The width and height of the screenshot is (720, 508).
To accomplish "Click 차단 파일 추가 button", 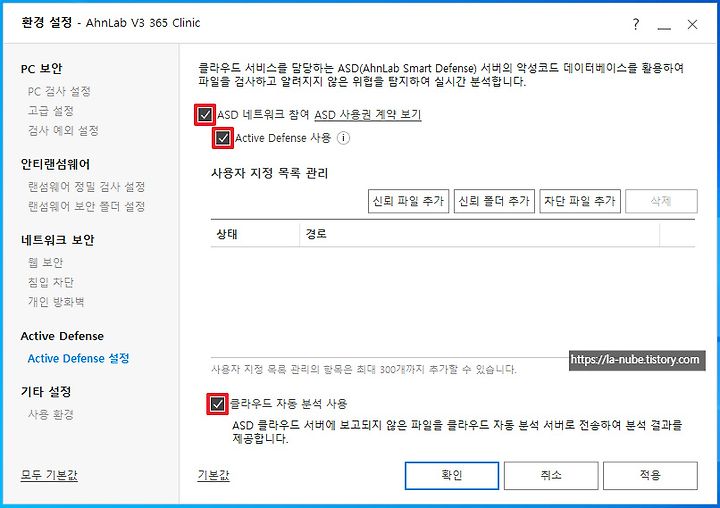I will [580, 201].
